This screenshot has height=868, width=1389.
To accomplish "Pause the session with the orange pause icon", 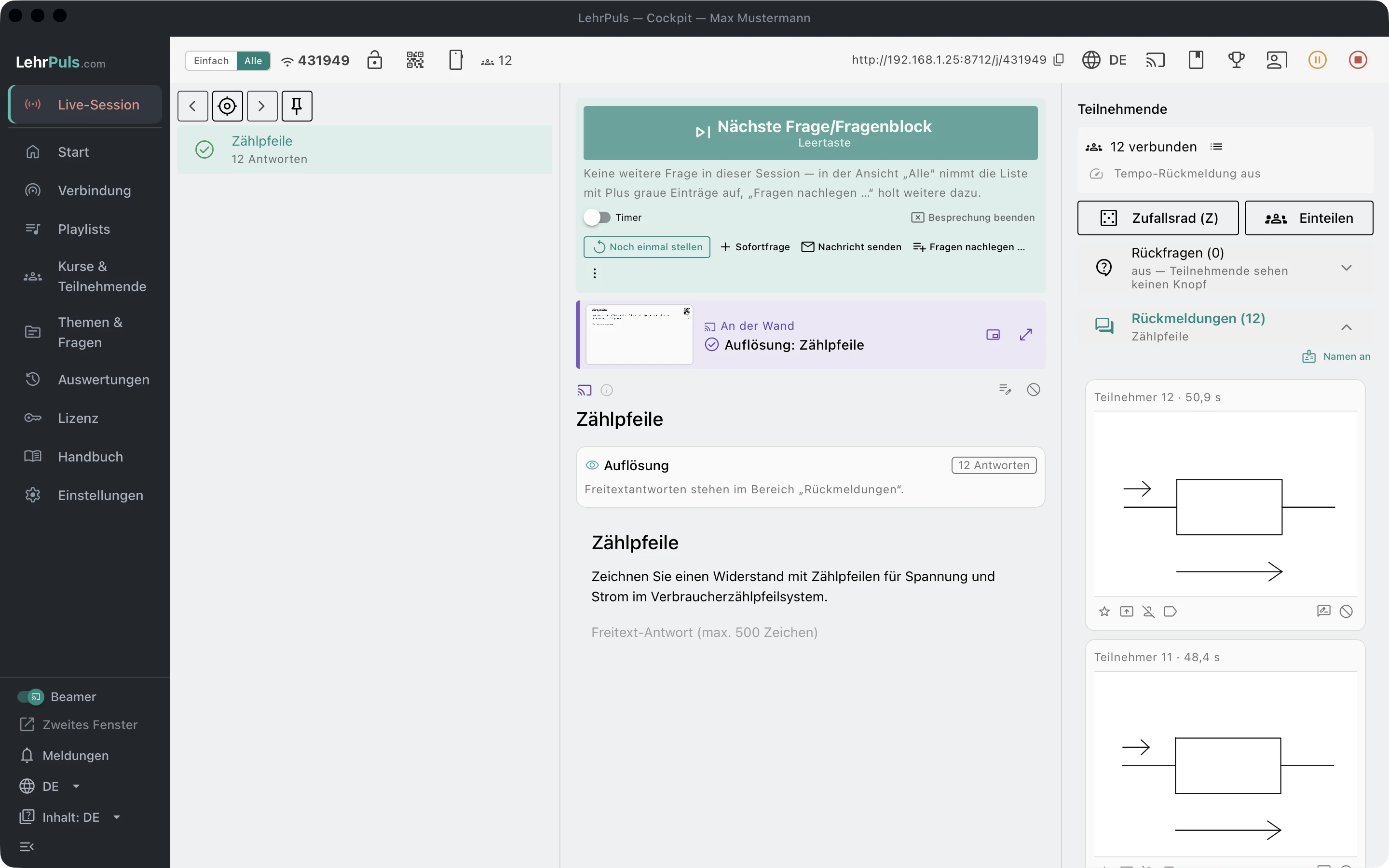I will [1317, 60].
